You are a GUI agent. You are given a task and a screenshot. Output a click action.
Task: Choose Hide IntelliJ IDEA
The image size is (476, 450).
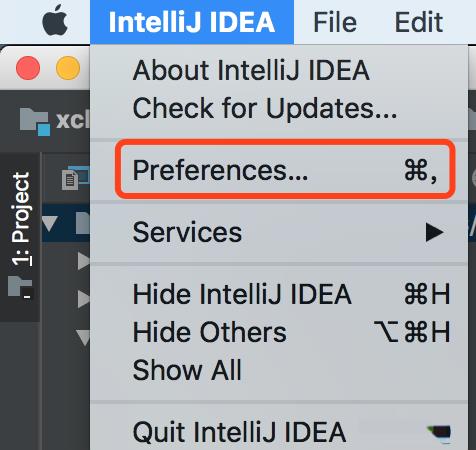pos(279,294)
